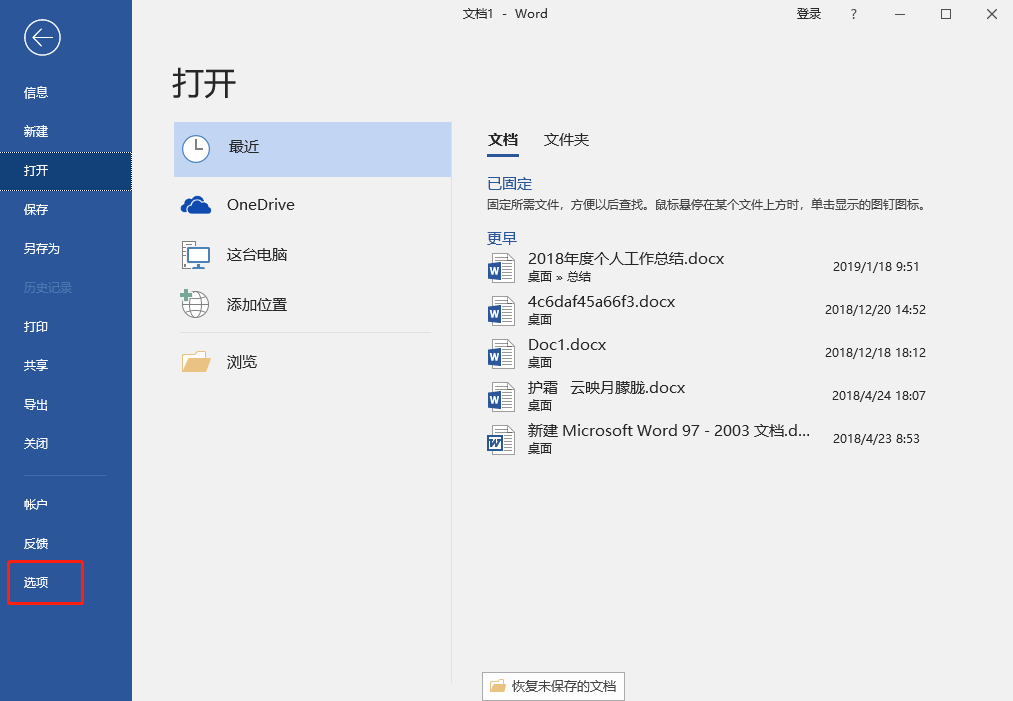Select the 文档 tab
The width and height of the screenshot is (1013, 701).
tap(503, 140)
